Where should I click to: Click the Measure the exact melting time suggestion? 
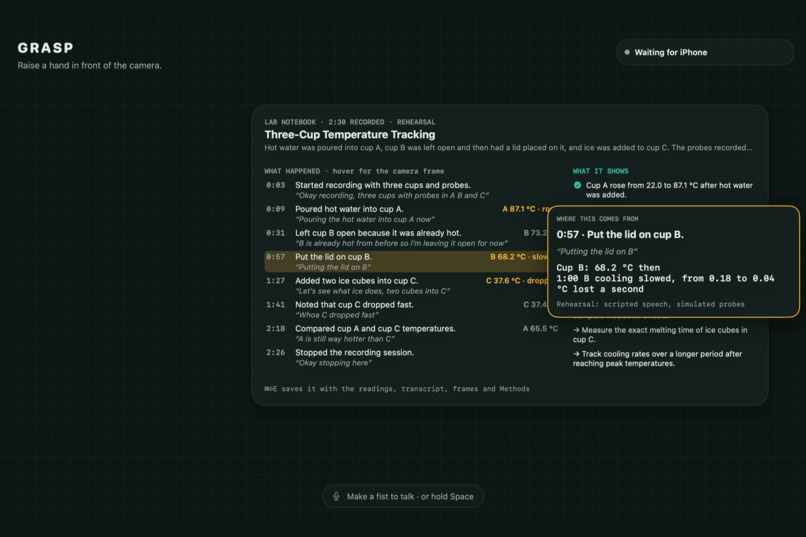[660, 335]
